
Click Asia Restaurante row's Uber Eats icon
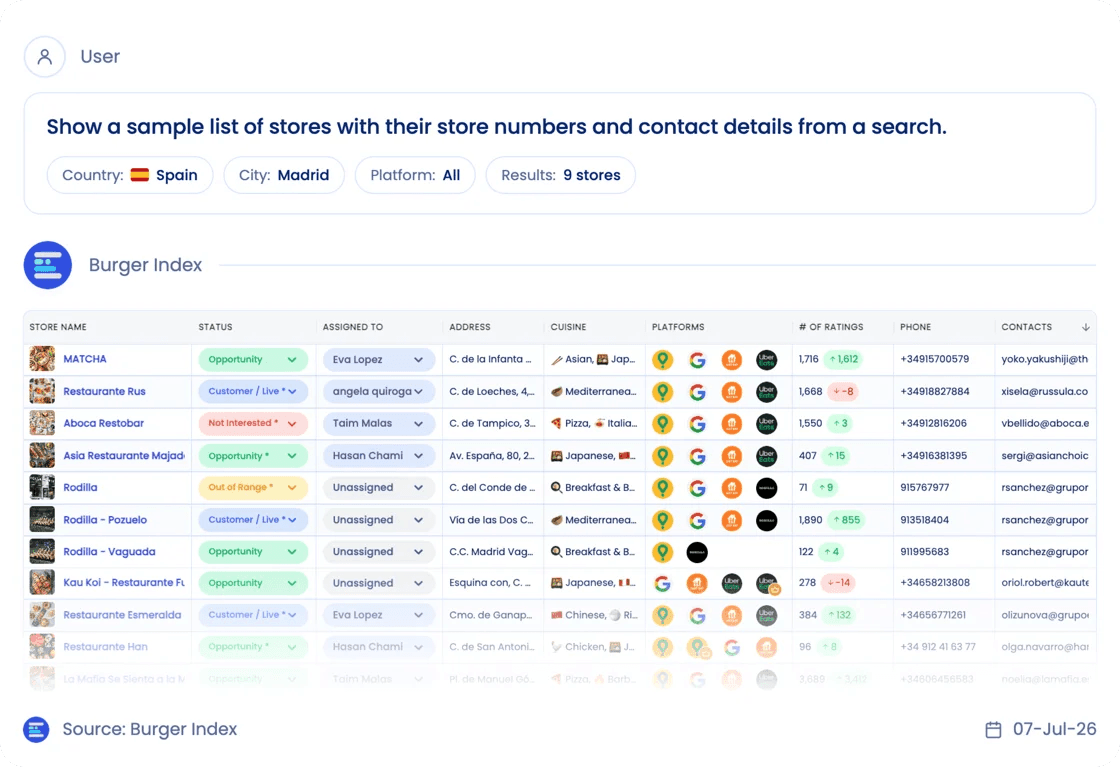coord(766,456)
